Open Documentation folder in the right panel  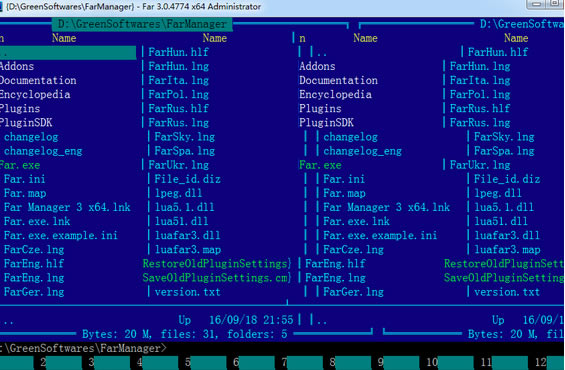[x=338, y=80]
